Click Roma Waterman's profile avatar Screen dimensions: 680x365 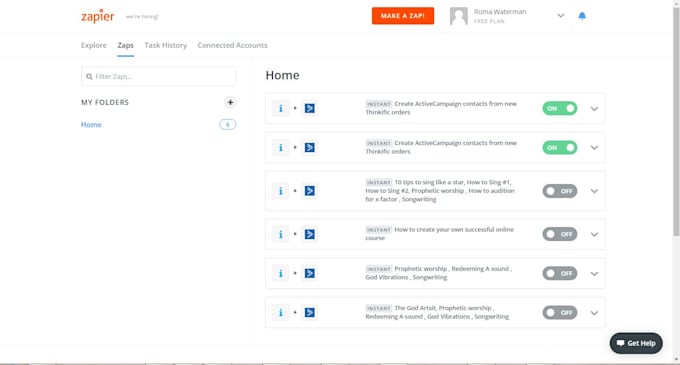(458, 16)
